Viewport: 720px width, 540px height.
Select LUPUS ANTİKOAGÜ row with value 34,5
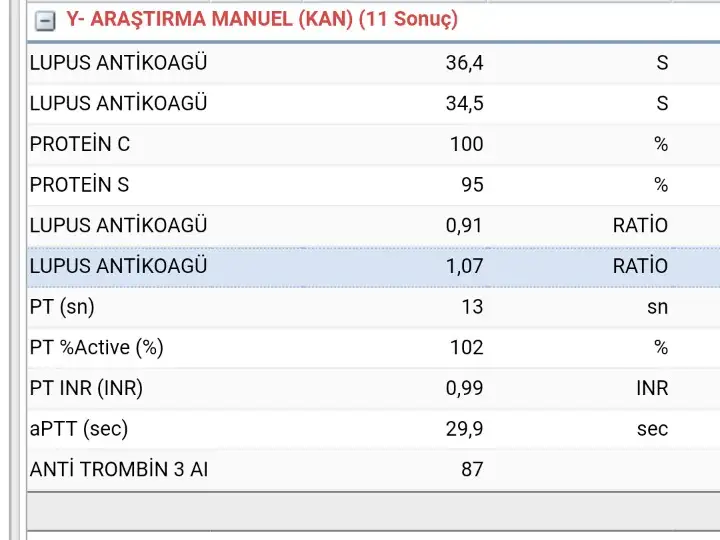click(x=118, y=103)
